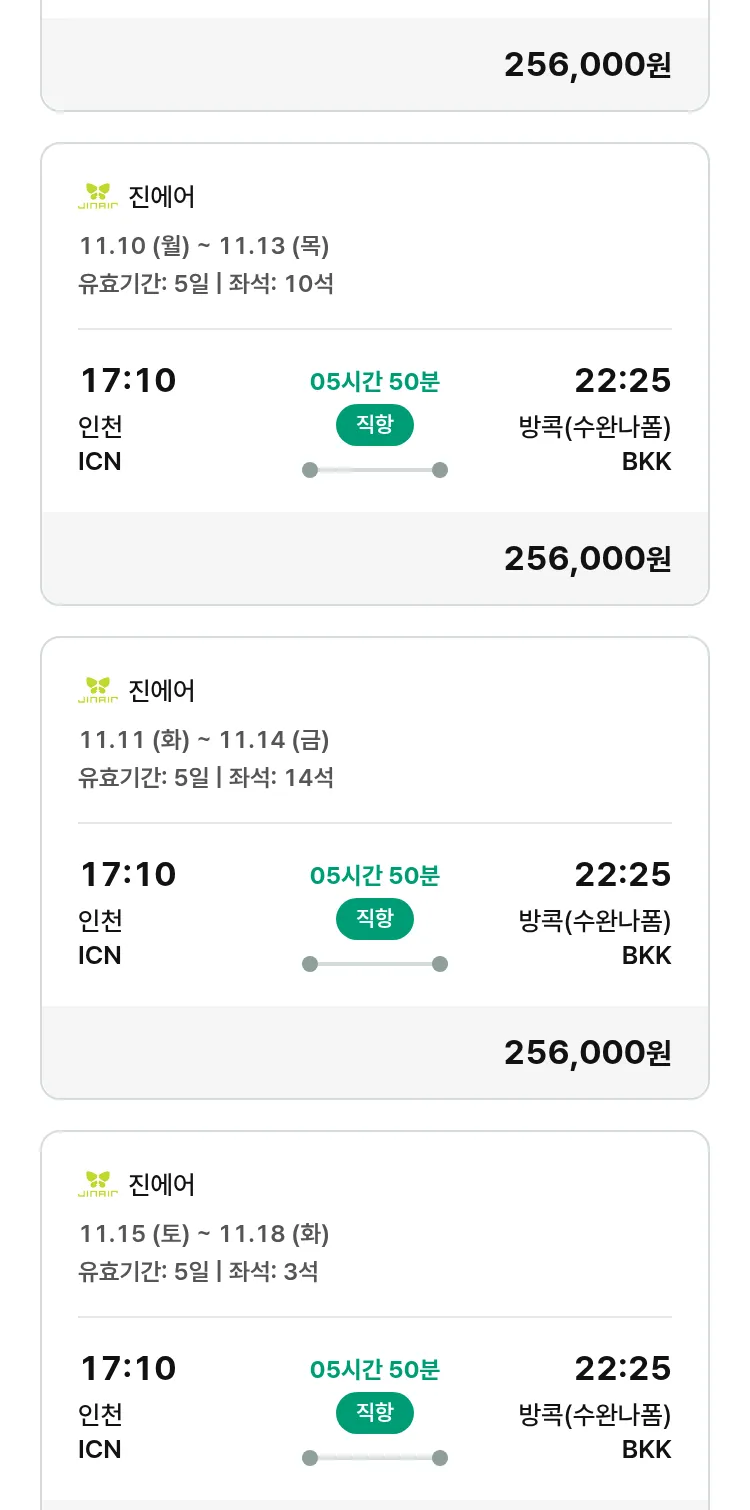Click Jin Air logo on 11.10 flight card
Viewport: 750px width, 1510px height.
point(97,196)
